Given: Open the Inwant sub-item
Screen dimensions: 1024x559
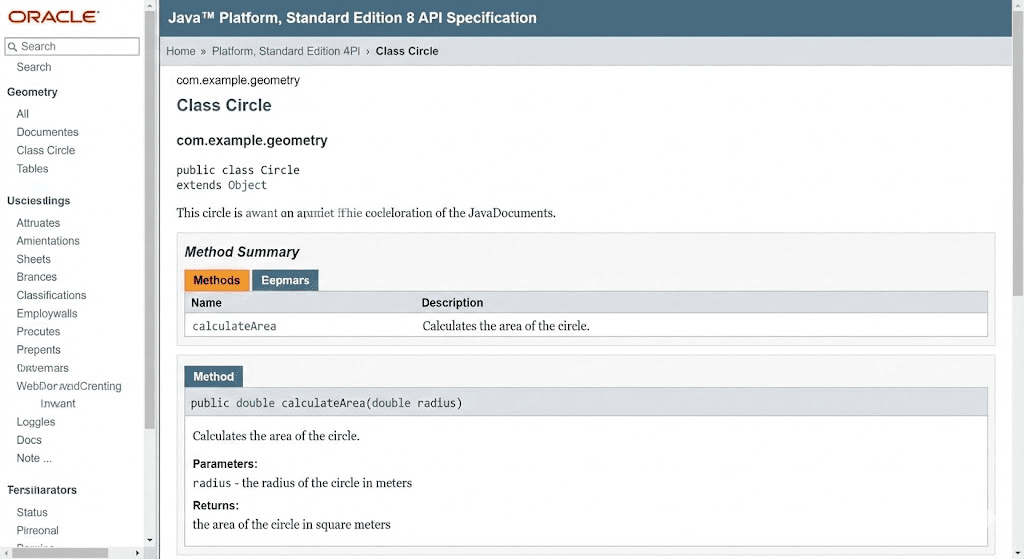Looking at the screenshot, I should [x=58, y=404].
